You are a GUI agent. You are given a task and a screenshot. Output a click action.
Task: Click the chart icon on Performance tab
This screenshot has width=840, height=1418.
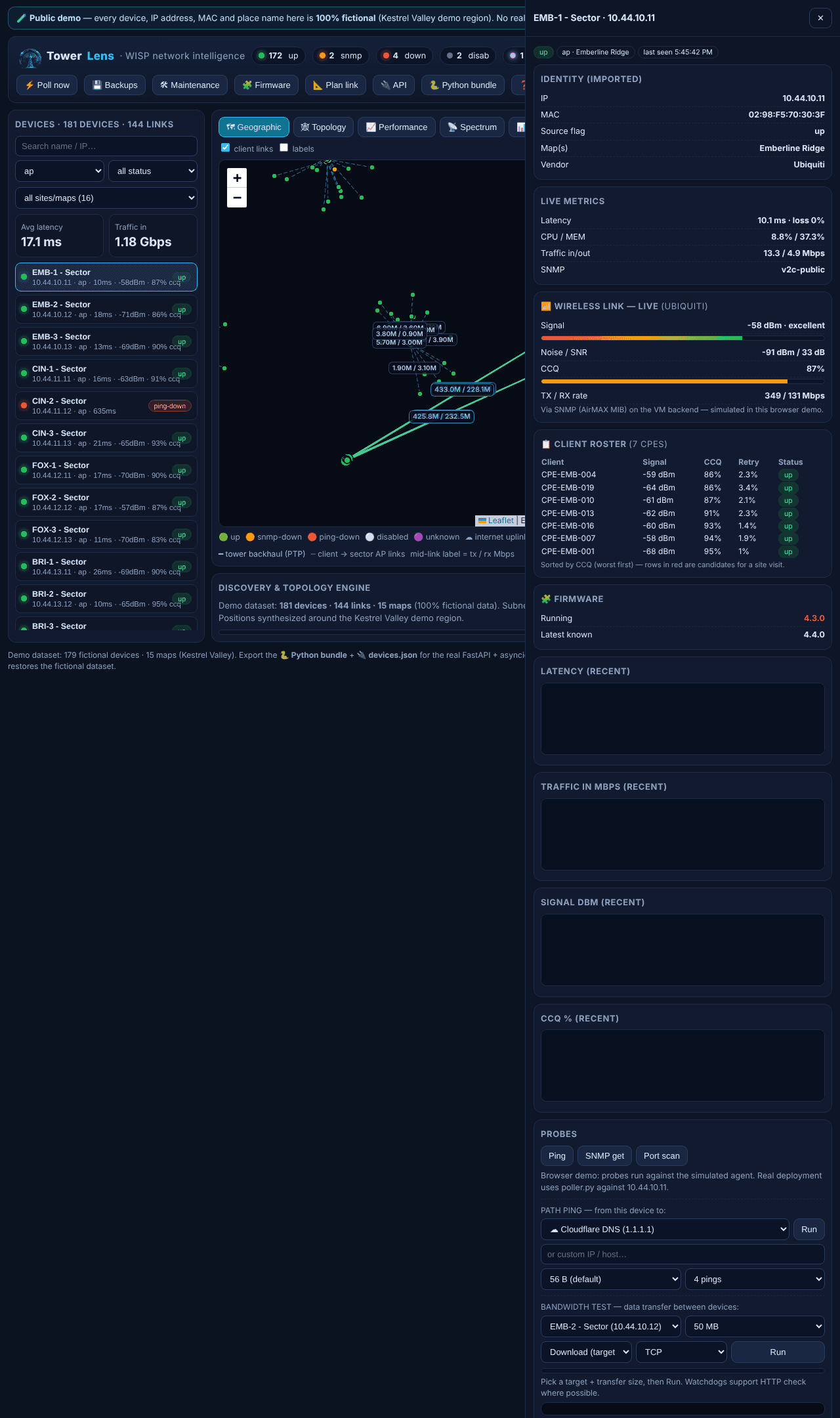coord(371,127)
